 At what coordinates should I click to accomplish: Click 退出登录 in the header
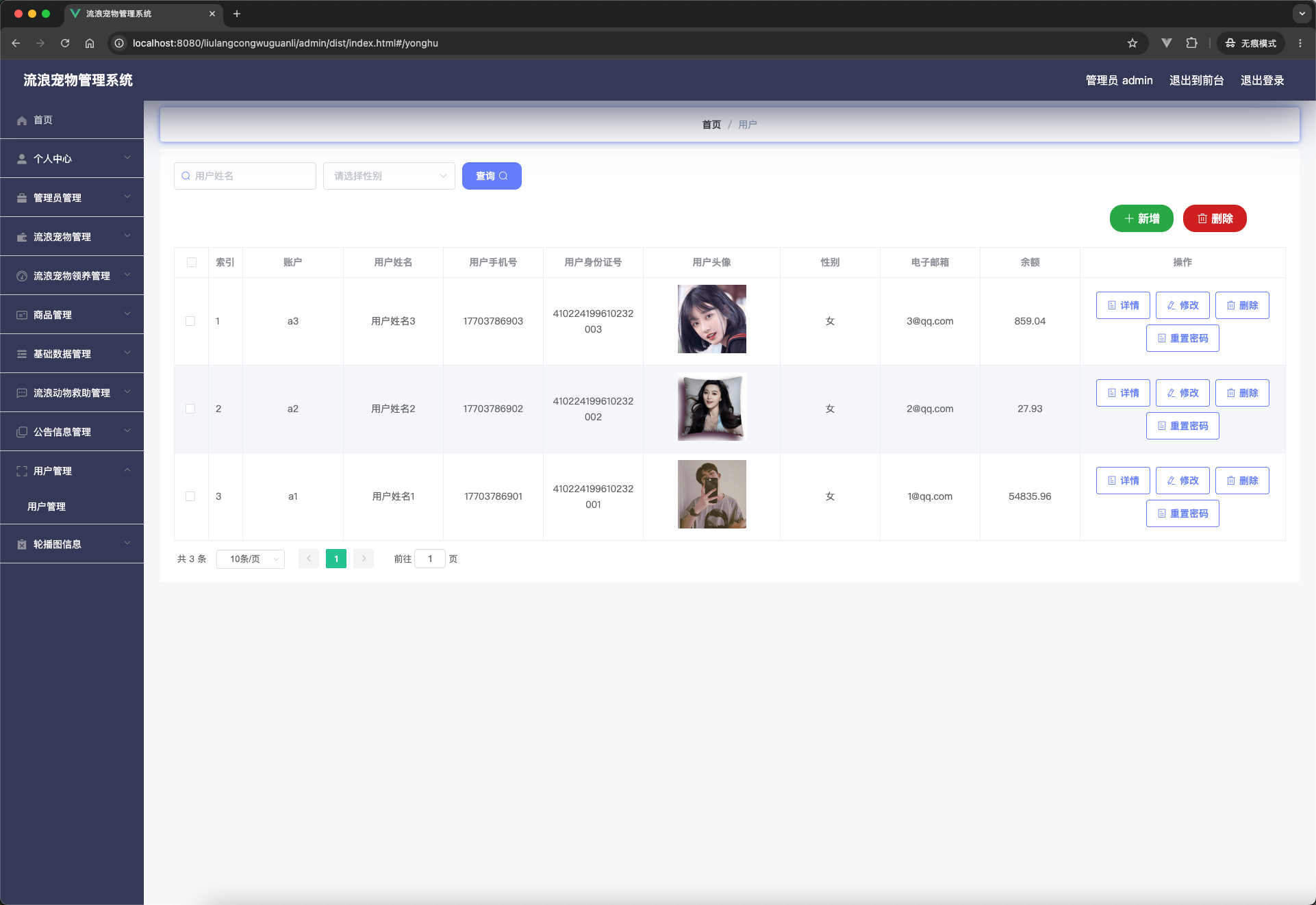pos(1262,80)
